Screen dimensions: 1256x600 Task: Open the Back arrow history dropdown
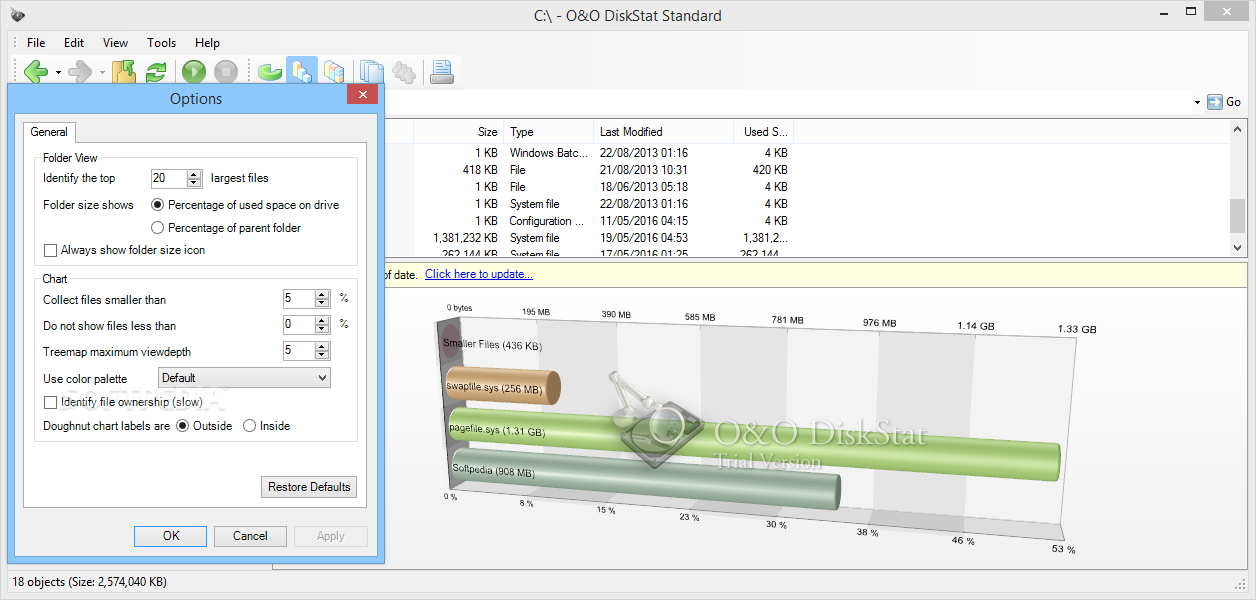(x=58, y=73)
